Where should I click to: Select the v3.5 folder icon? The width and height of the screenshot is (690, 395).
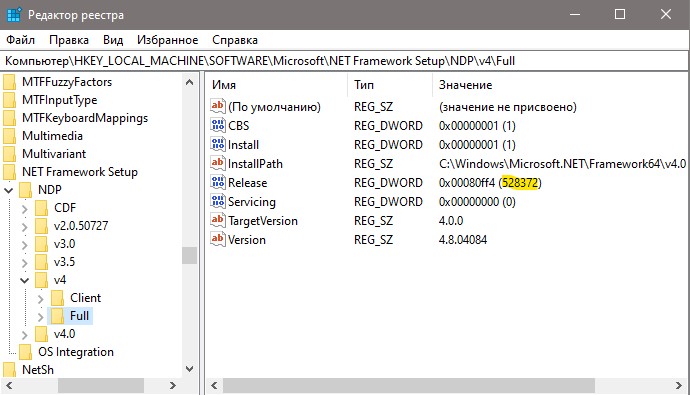(41, 263)
